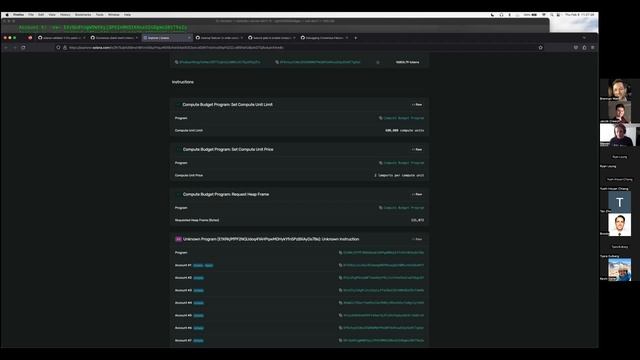The width and height of the screenshot is (640, 360).
Task: Bookmark this page with the star icon
Action: coord(540,48)
